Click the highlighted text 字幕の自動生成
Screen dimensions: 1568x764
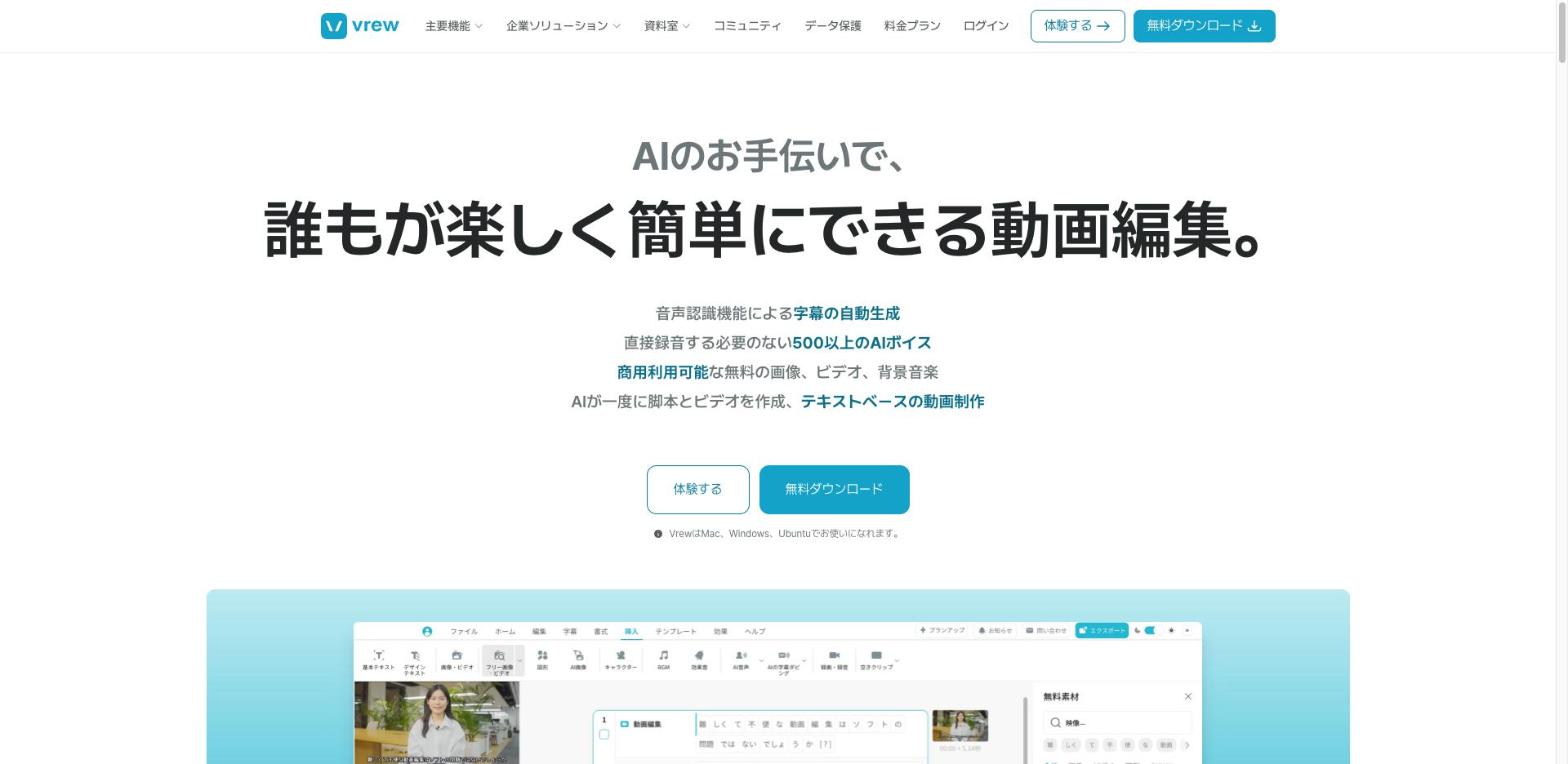pyautogui.click(x=846, y=314)
